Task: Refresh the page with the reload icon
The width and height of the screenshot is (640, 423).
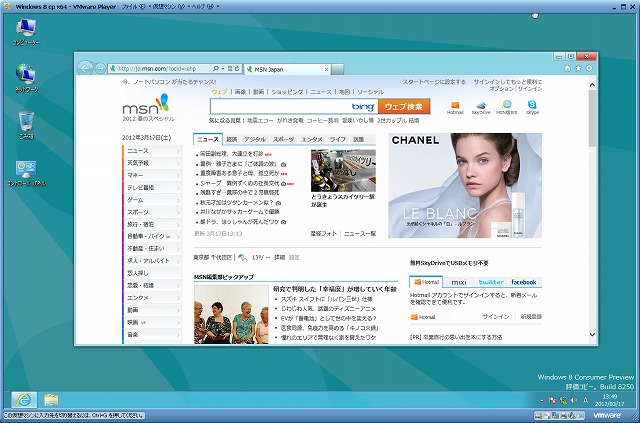Action: (237, 69)
